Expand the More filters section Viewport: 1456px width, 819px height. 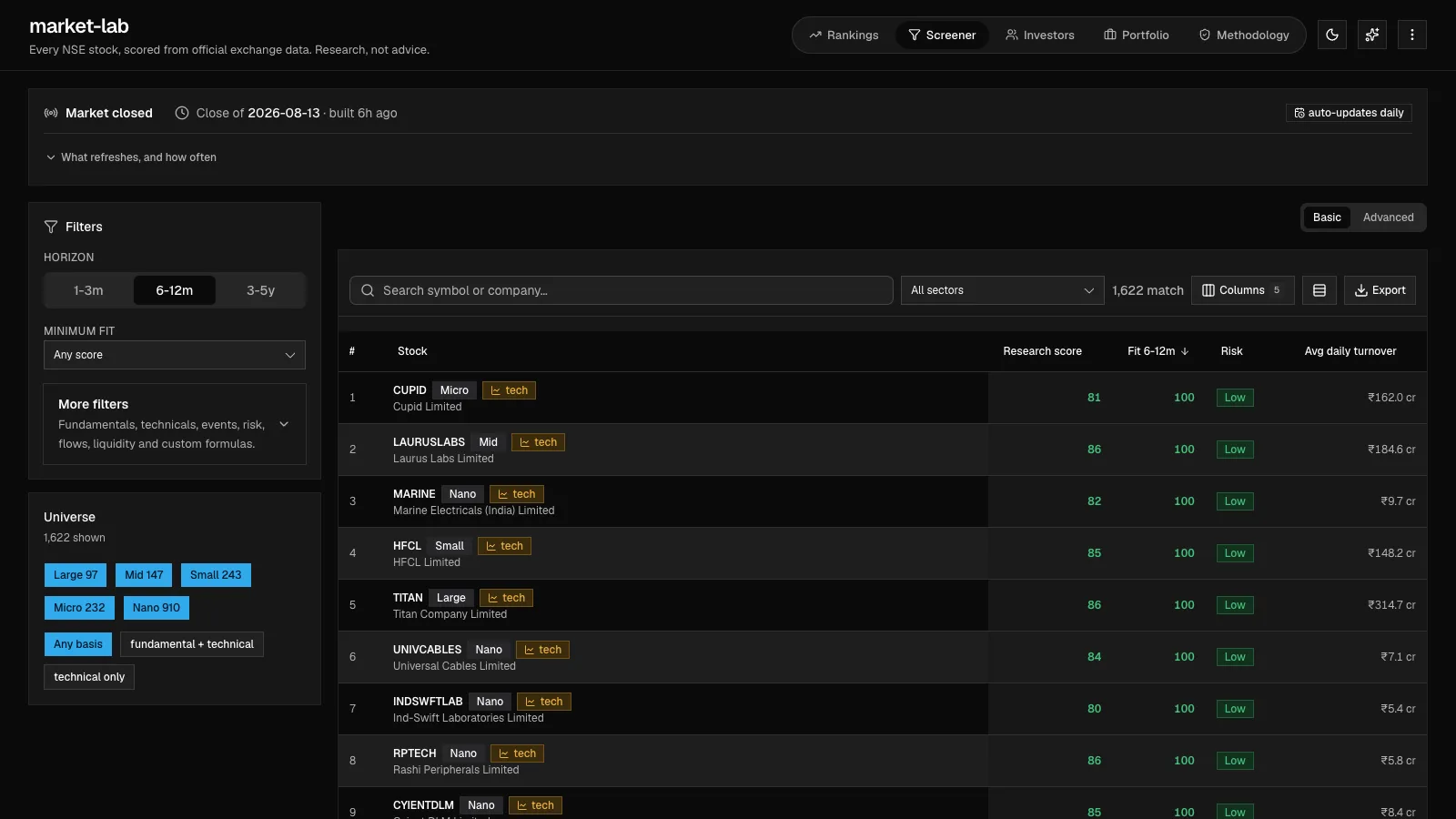pyautogui.click(x=175, y=424)
